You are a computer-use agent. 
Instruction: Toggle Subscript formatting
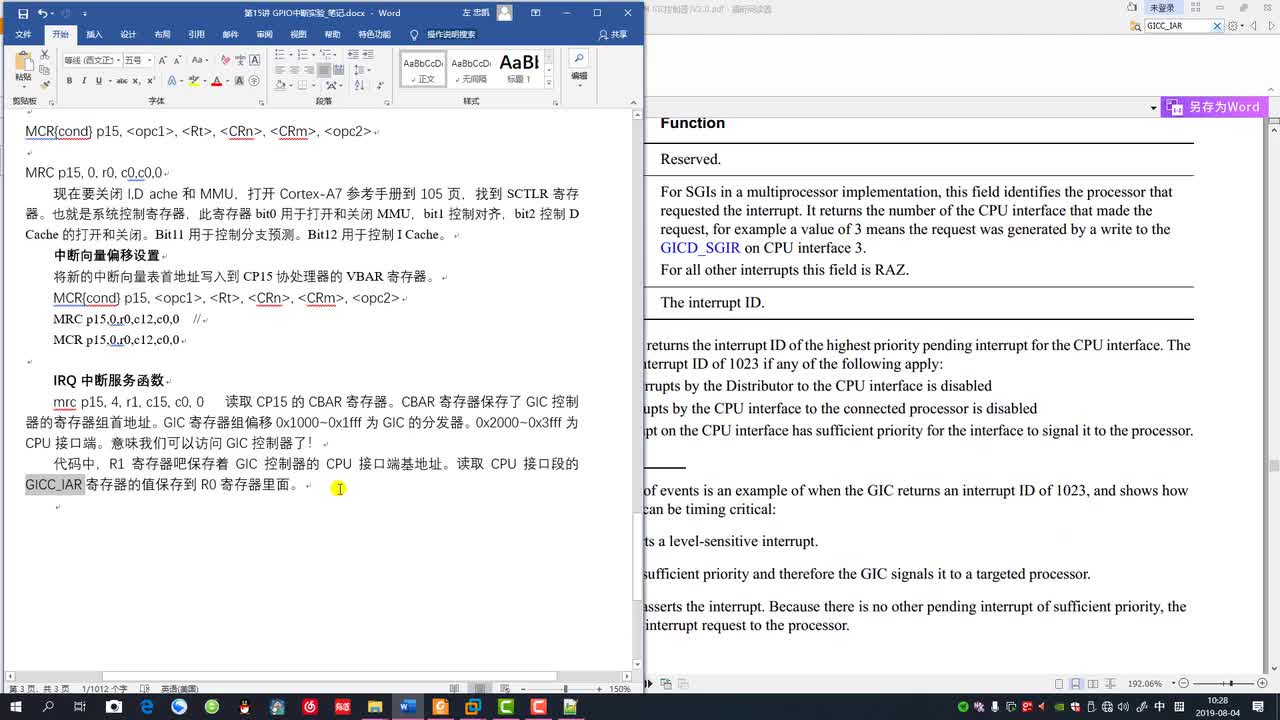(136, 81)
